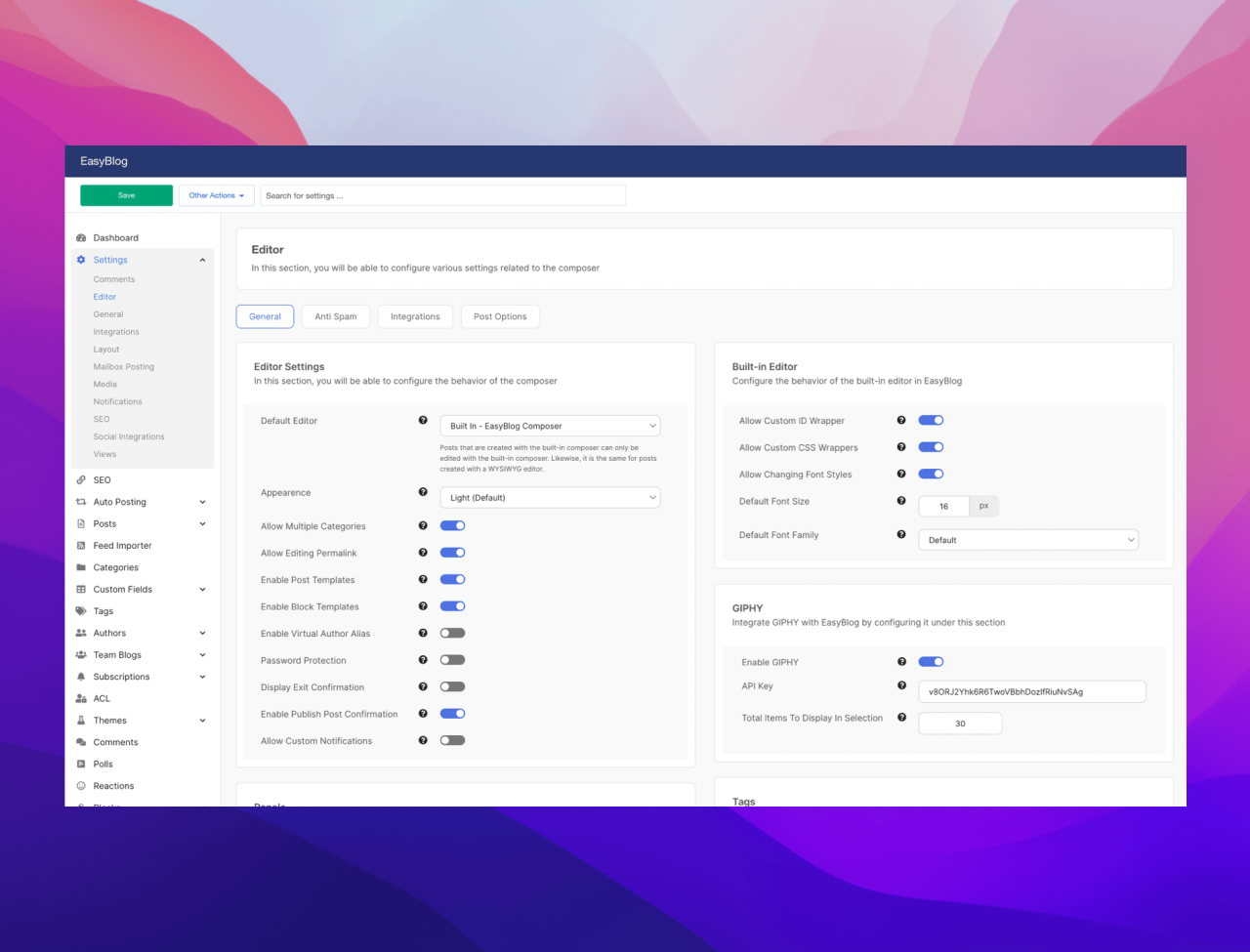Turn off the Enable GIPHY switch
This screenshot has width=1250, height=952.
(x=931, y=662)
